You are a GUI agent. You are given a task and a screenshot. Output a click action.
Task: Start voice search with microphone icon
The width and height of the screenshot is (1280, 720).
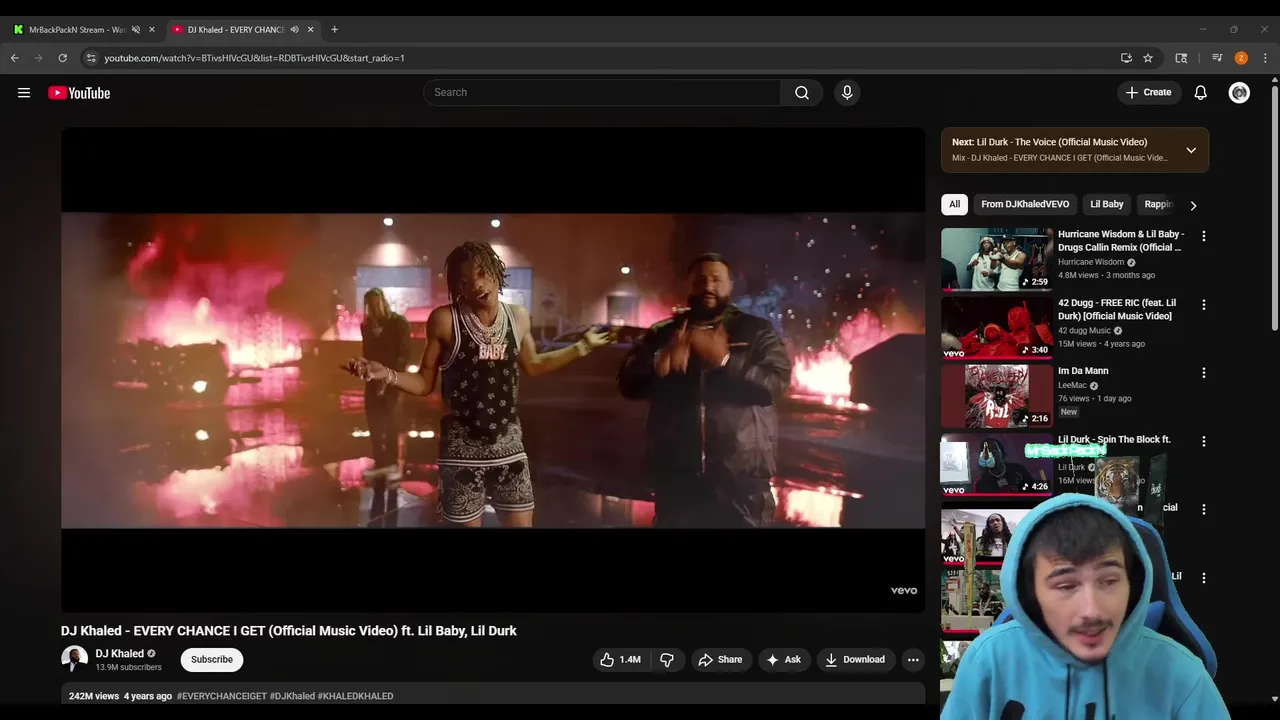[x=847, y=92]
